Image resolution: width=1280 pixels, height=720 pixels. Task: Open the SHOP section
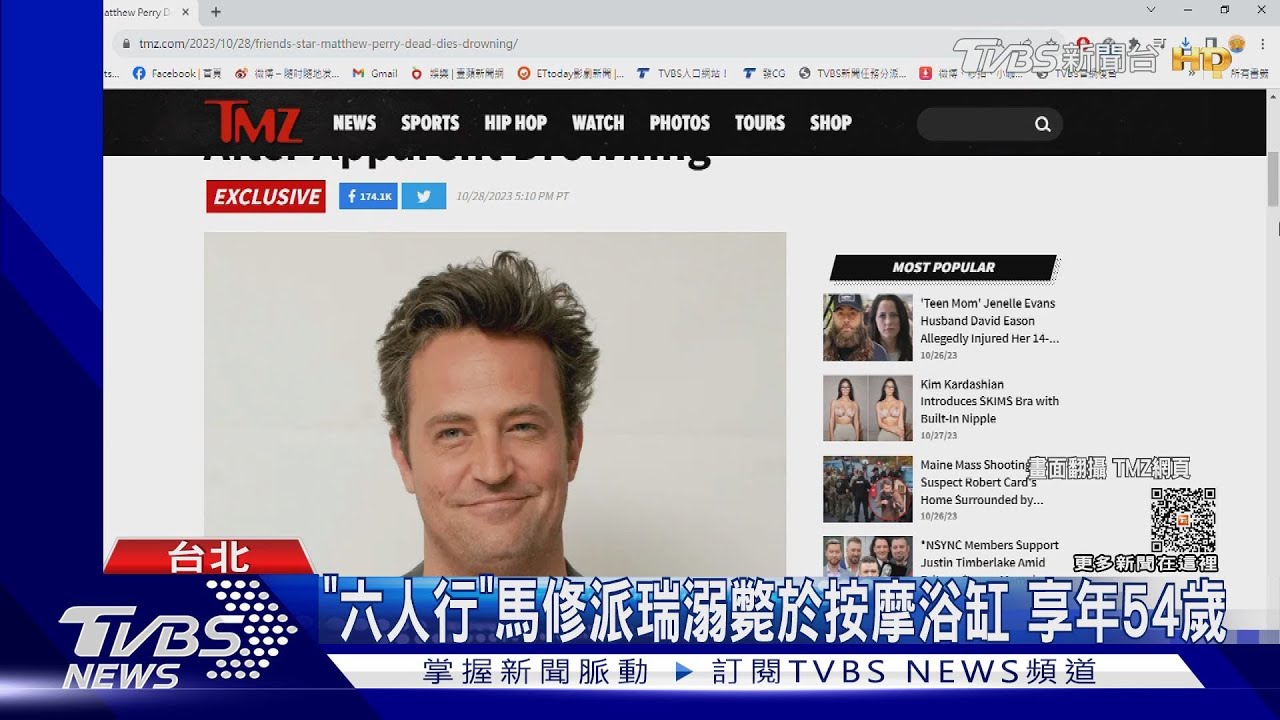point(830,123)
